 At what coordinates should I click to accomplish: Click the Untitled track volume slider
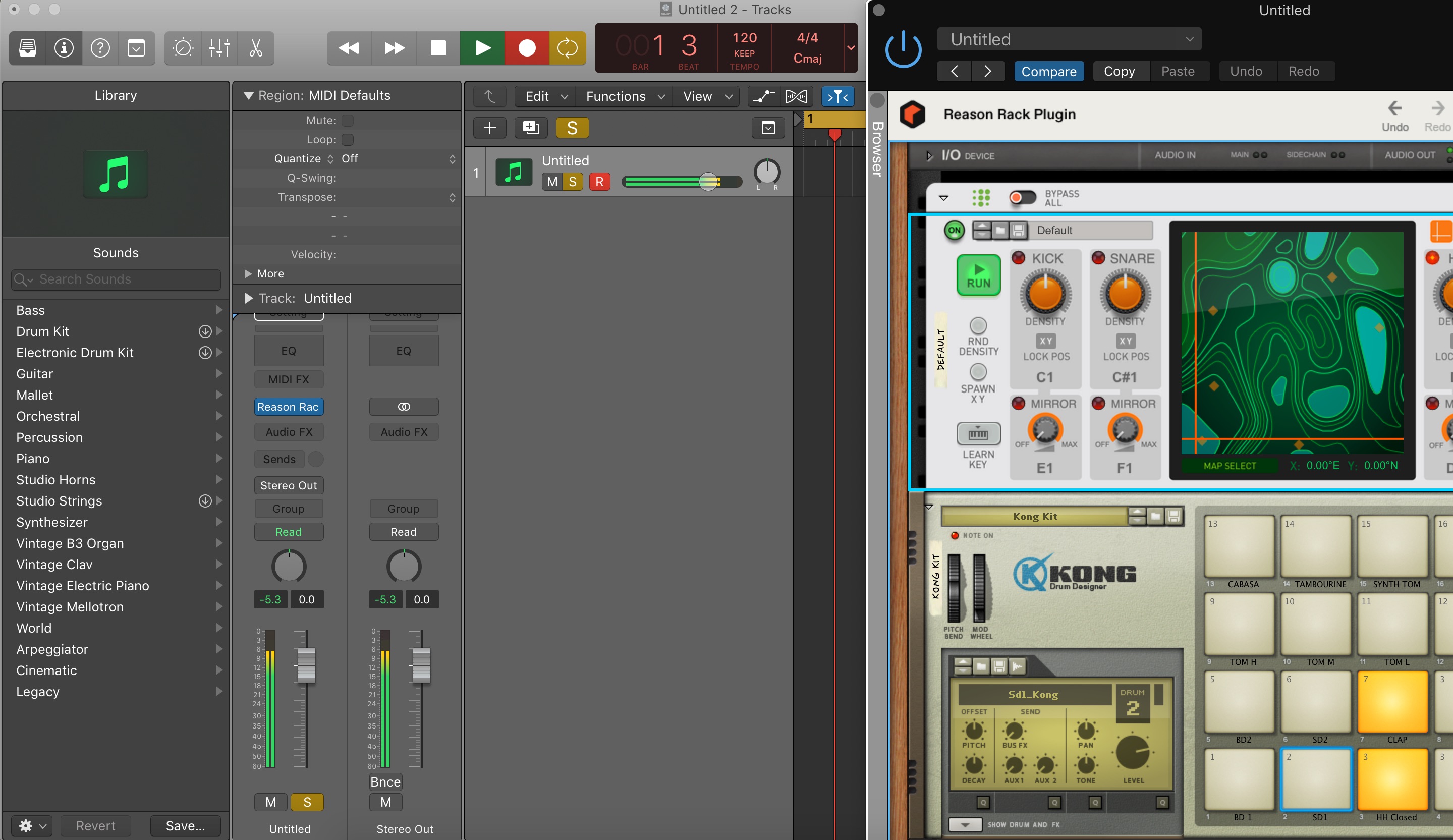[x=682, y=182]
